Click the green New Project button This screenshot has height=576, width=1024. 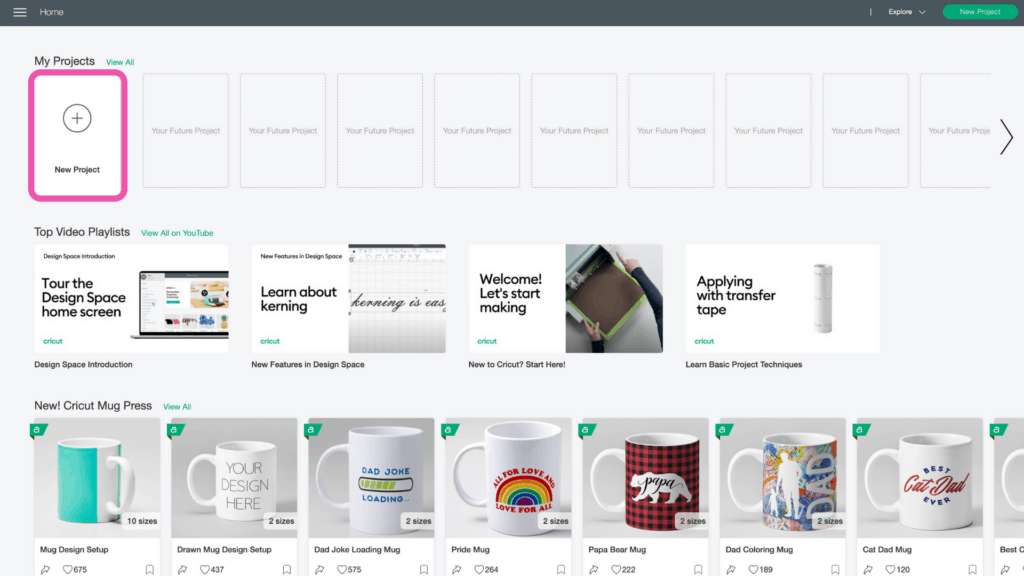[x=980, y=12]
